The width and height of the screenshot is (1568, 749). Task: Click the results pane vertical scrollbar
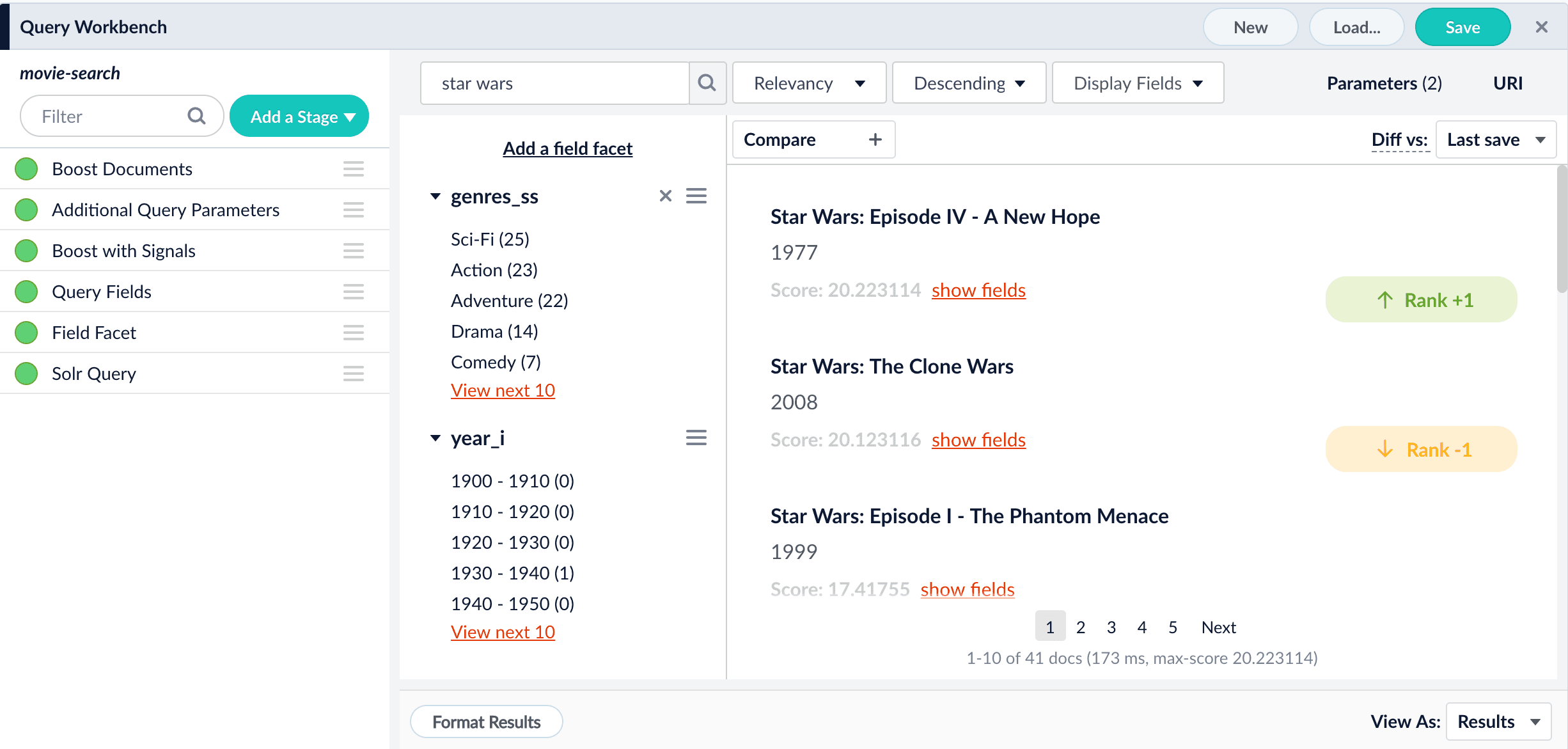pos(1562,230)
